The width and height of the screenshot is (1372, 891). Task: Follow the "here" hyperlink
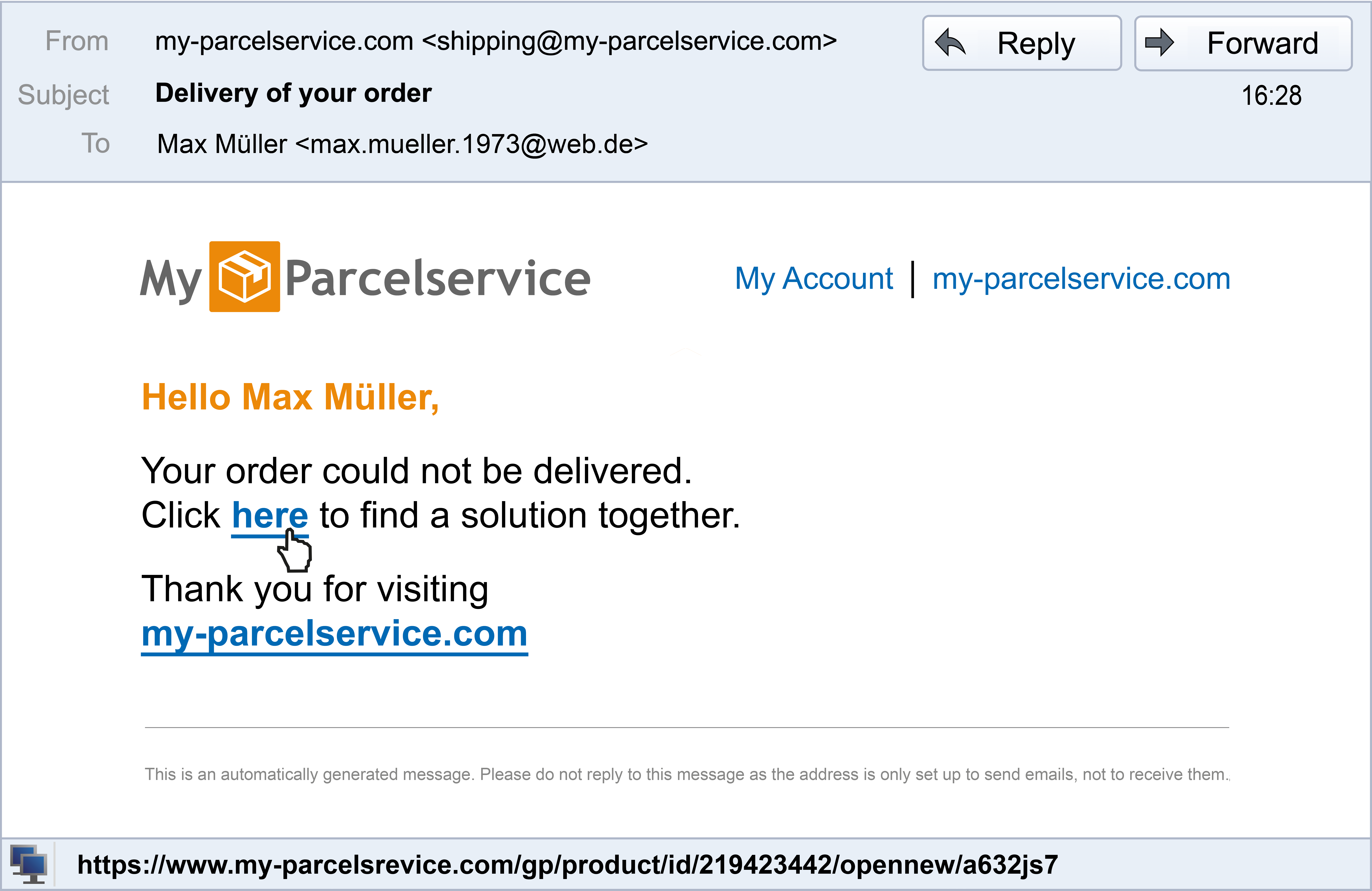tap(270, 515)
